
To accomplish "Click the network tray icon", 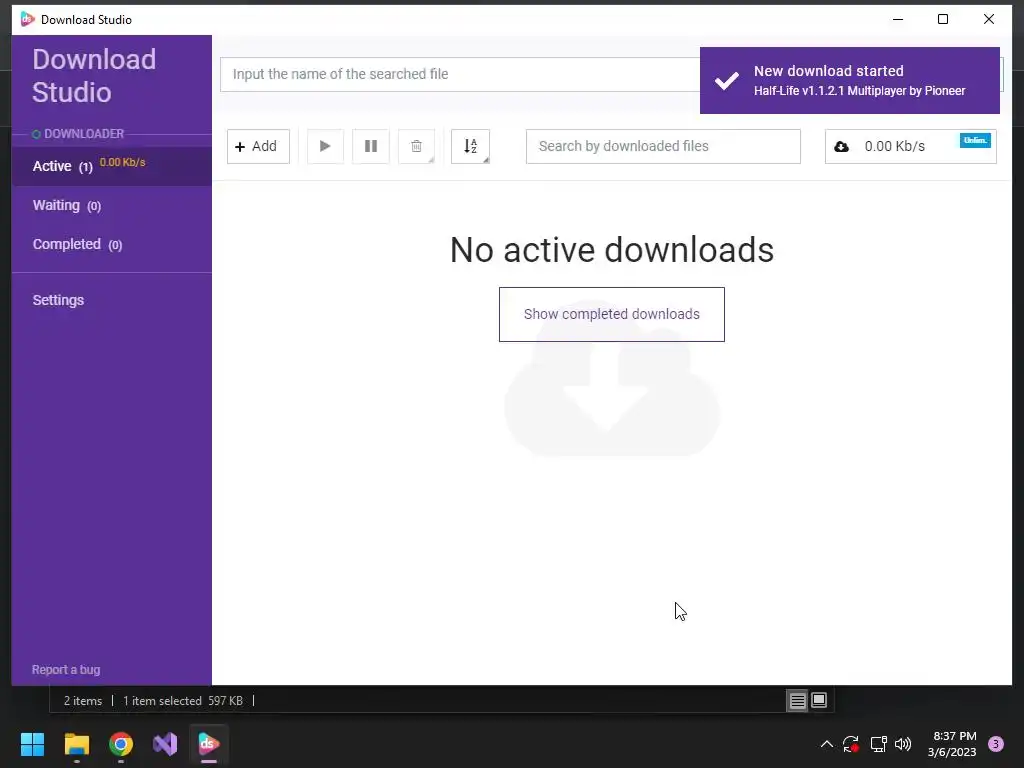I will tap(878, 744).
